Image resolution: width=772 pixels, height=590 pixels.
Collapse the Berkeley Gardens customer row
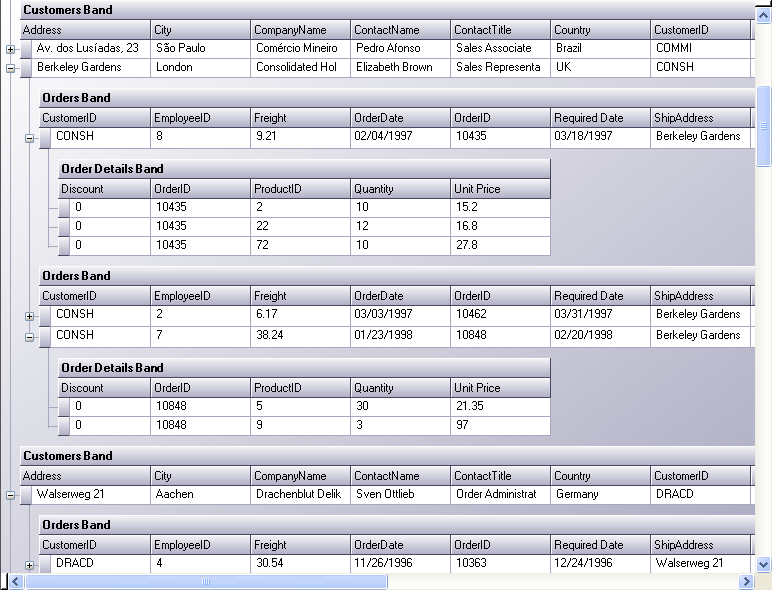[10, 69]
